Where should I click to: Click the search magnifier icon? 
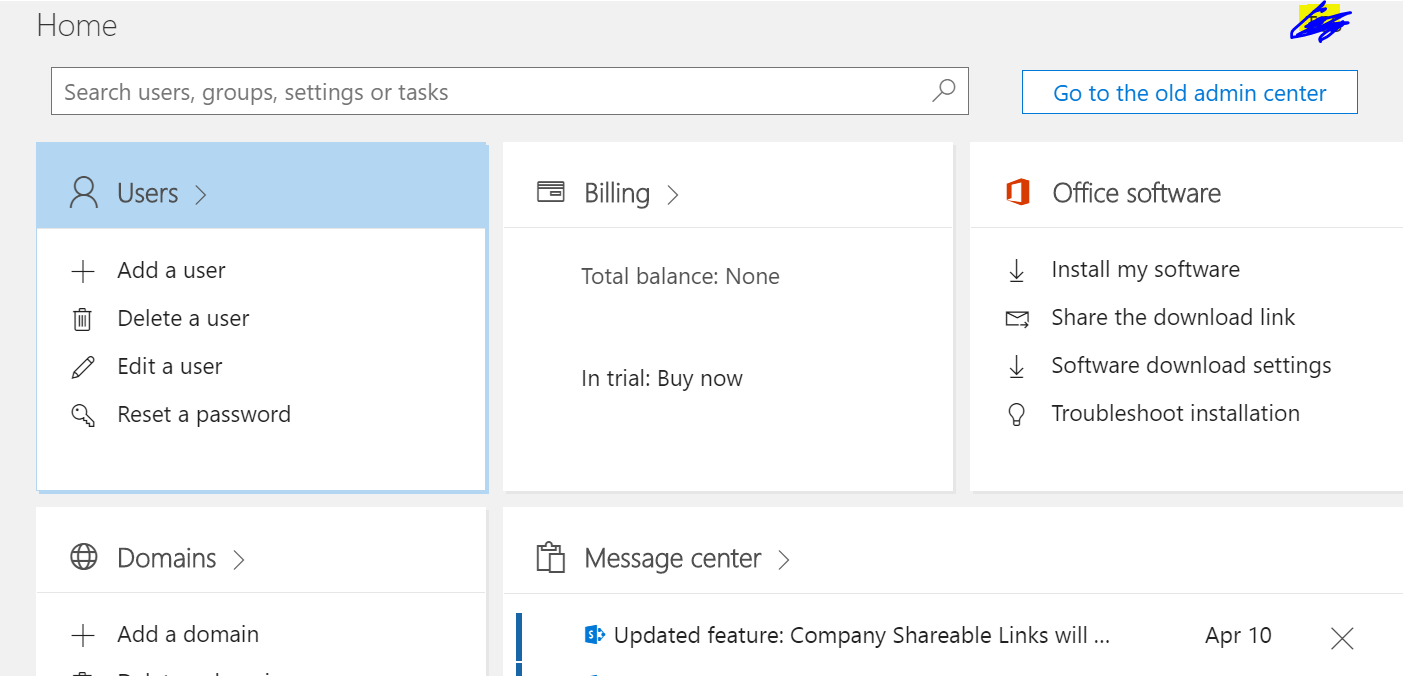943,91
